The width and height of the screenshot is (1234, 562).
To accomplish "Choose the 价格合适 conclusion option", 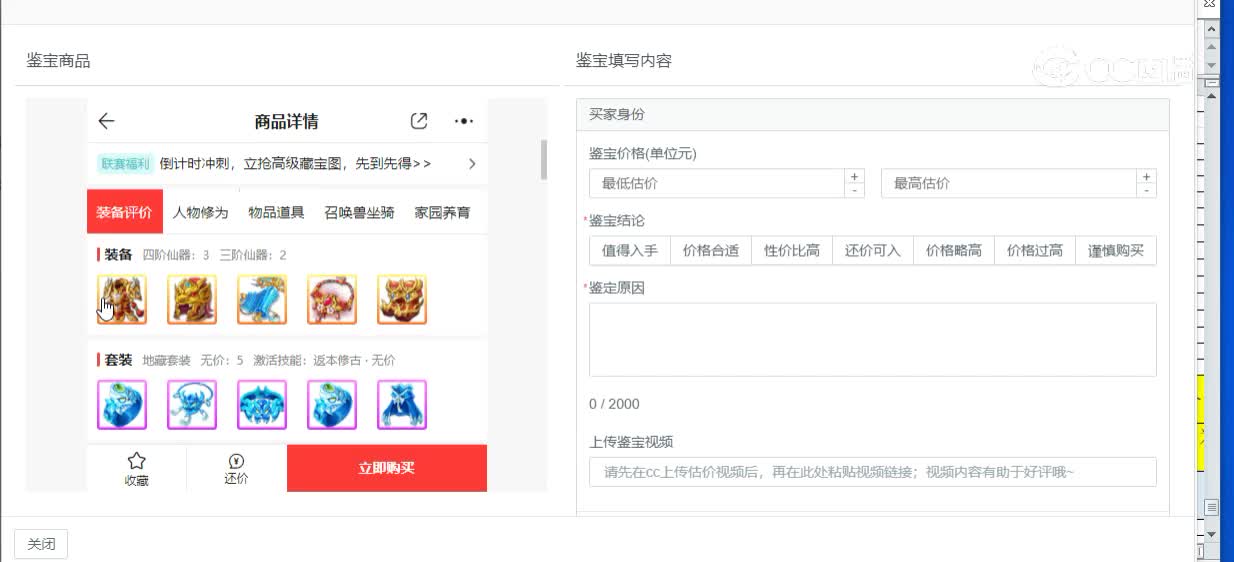I will point(711,251).
